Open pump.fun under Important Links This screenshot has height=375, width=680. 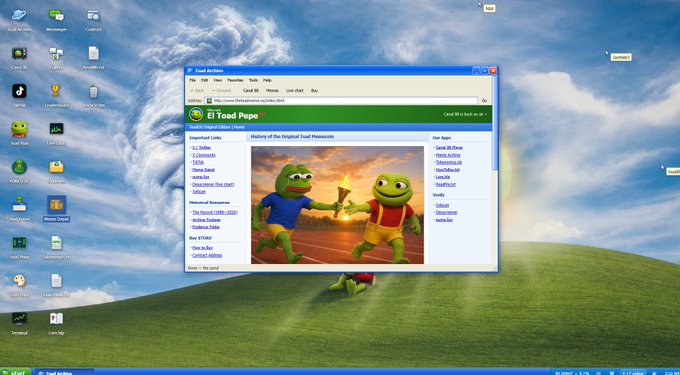(x=200, y=177)
